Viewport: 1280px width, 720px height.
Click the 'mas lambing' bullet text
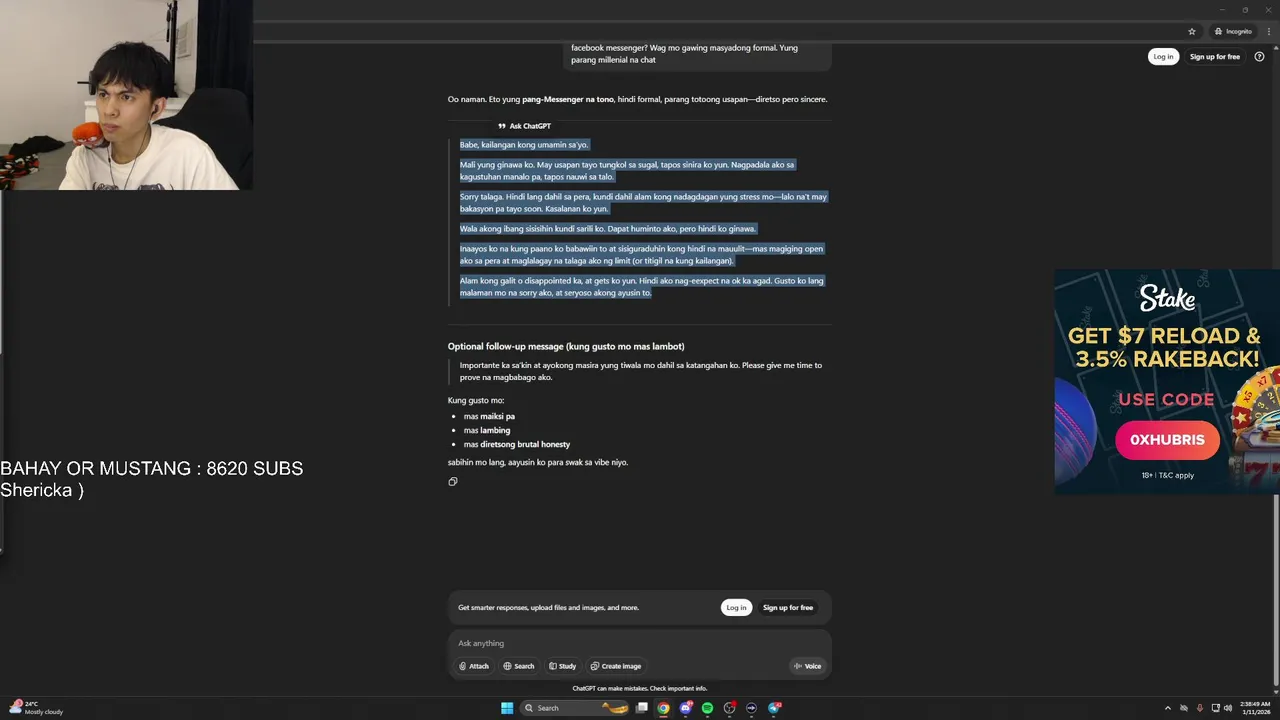(487, 430)
